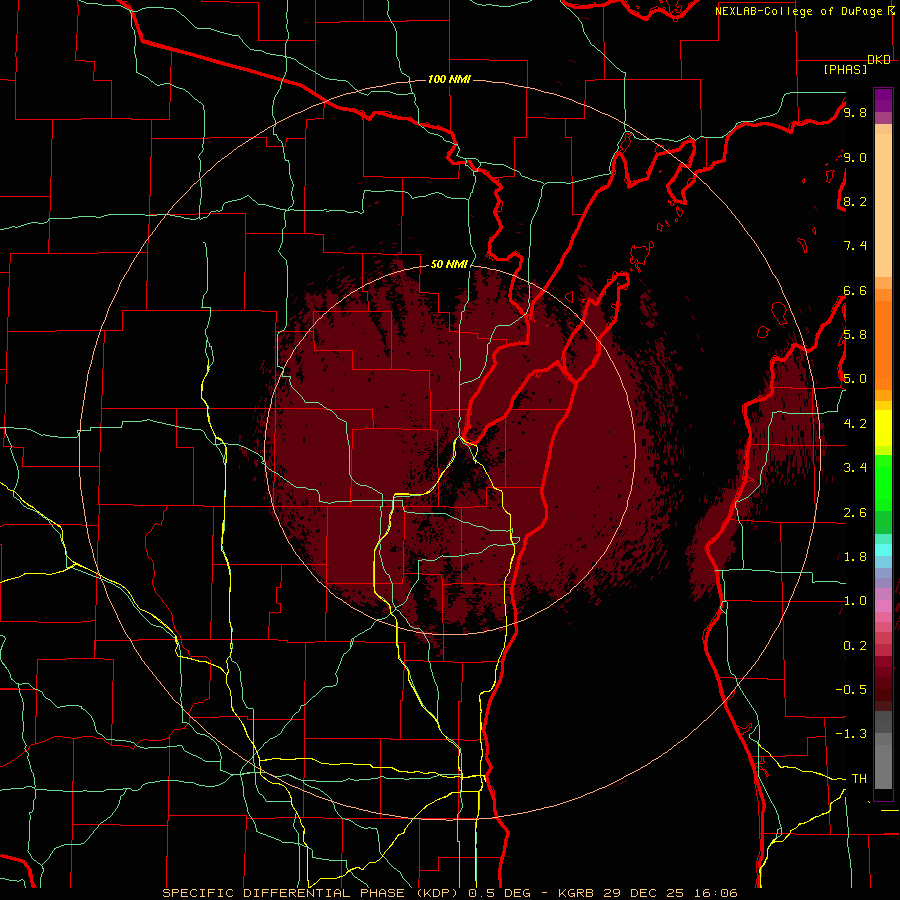Click the 1.8 scale value
Image resolution: width=900 pixels, height=900 pixels.
(x=855, y=557)
